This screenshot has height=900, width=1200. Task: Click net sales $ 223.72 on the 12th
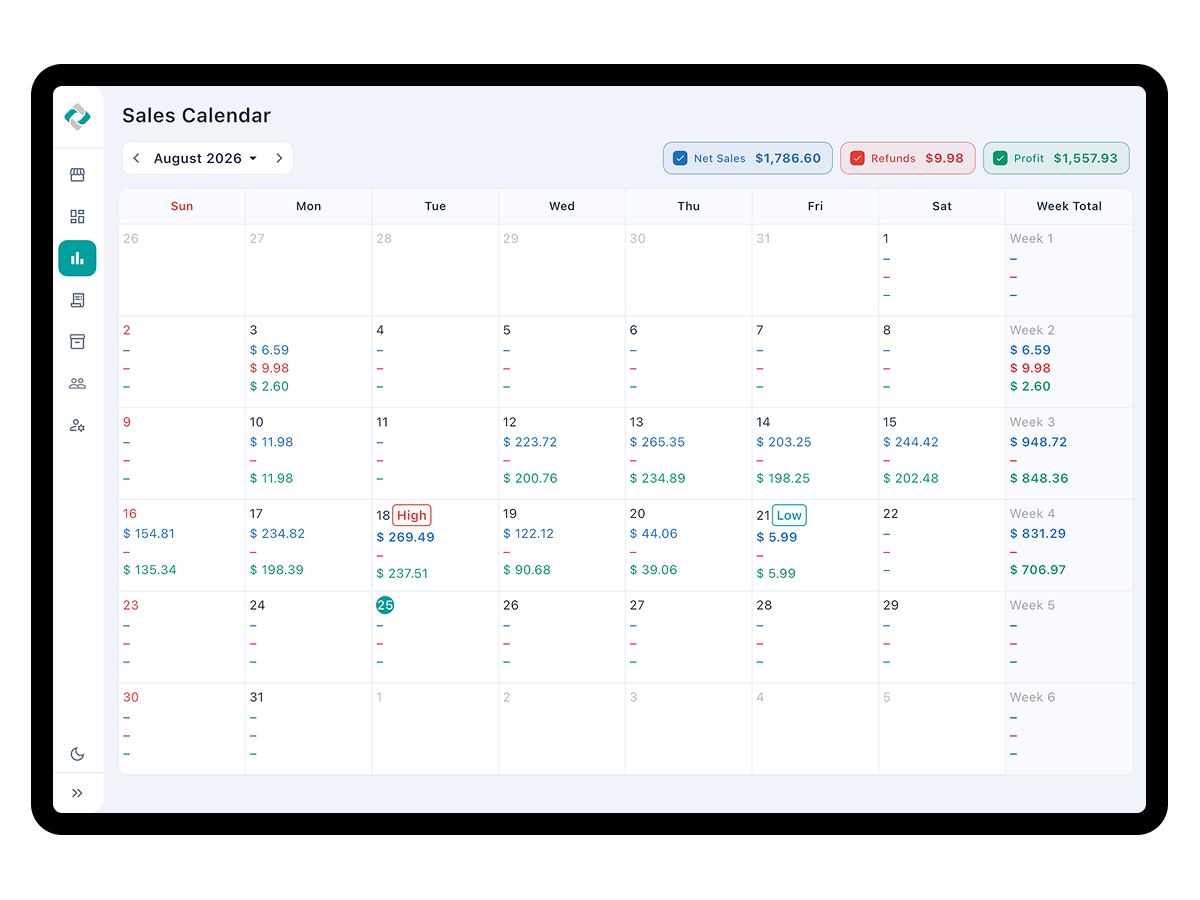[530, 442]
